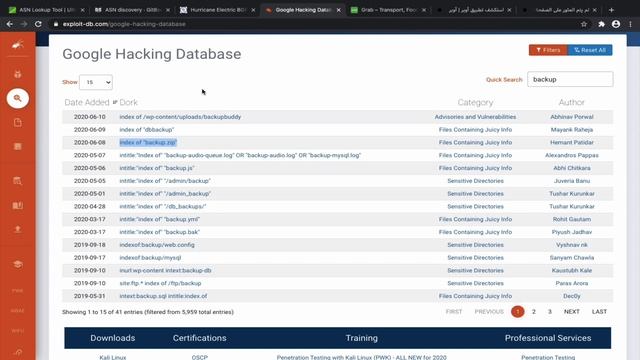
Task: Open the intitle index of "backup.yml" dork
Action: 159,219
